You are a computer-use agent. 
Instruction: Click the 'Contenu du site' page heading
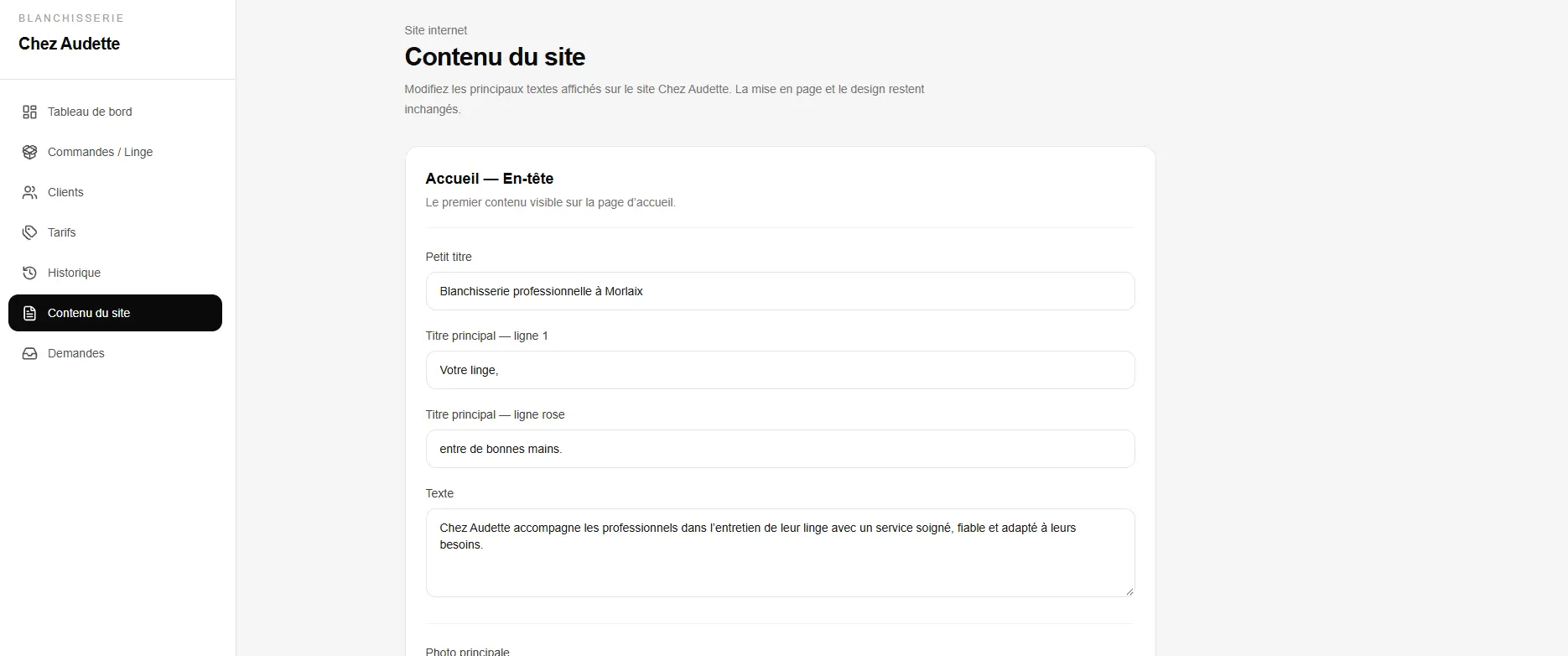pos(495,56)
